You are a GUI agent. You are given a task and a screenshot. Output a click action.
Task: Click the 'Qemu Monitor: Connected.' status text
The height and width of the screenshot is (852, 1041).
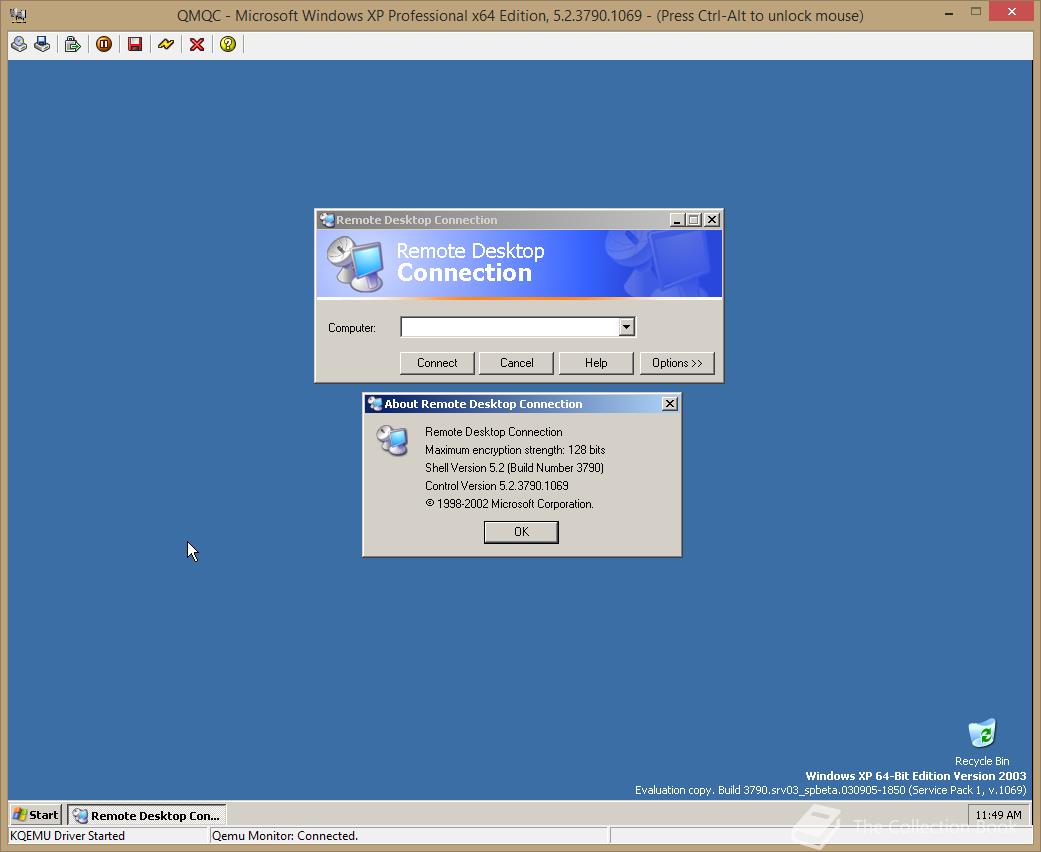284,836
